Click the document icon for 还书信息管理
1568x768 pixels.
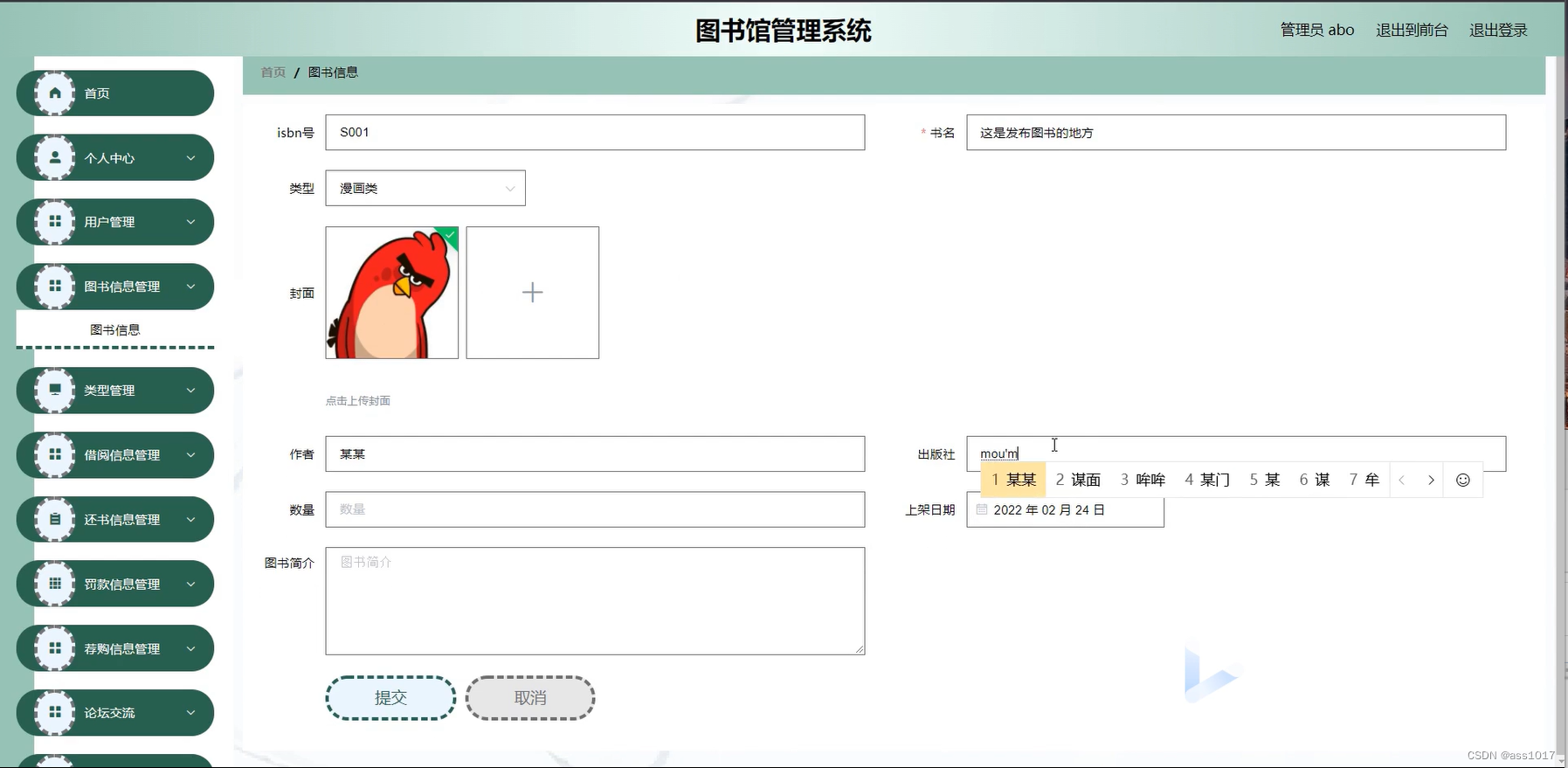pos(55,519)
